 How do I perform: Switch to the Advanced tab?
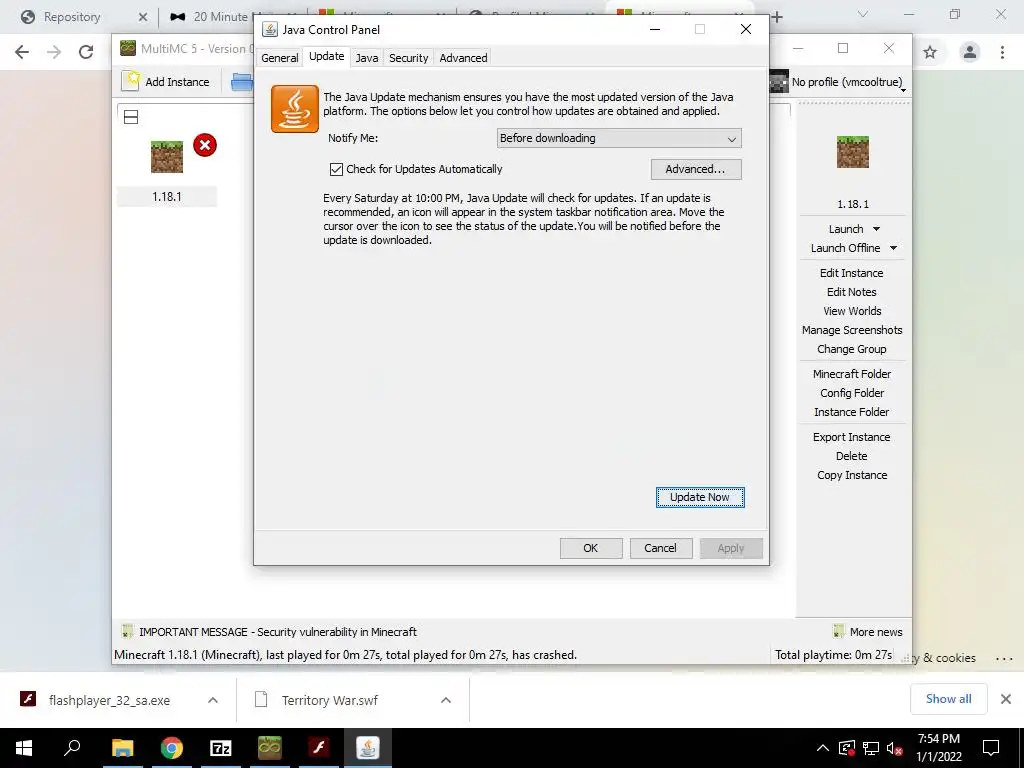[x=463, y=57]
